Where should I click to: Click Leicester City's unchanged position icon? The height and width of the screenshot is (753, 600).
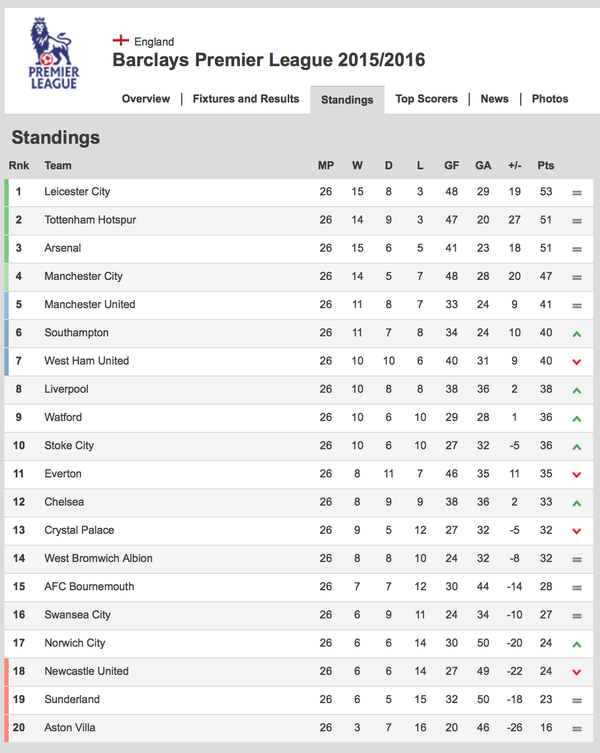576,193
